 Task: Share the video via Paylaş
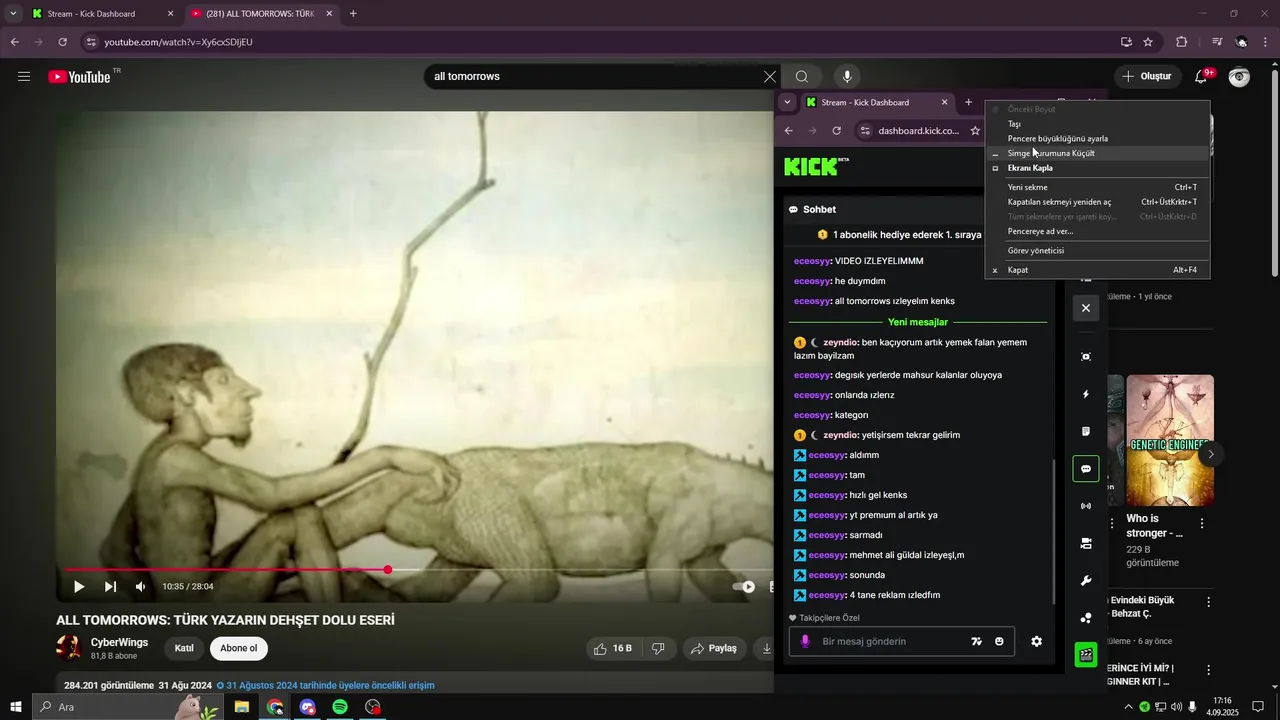coord(714,648)
